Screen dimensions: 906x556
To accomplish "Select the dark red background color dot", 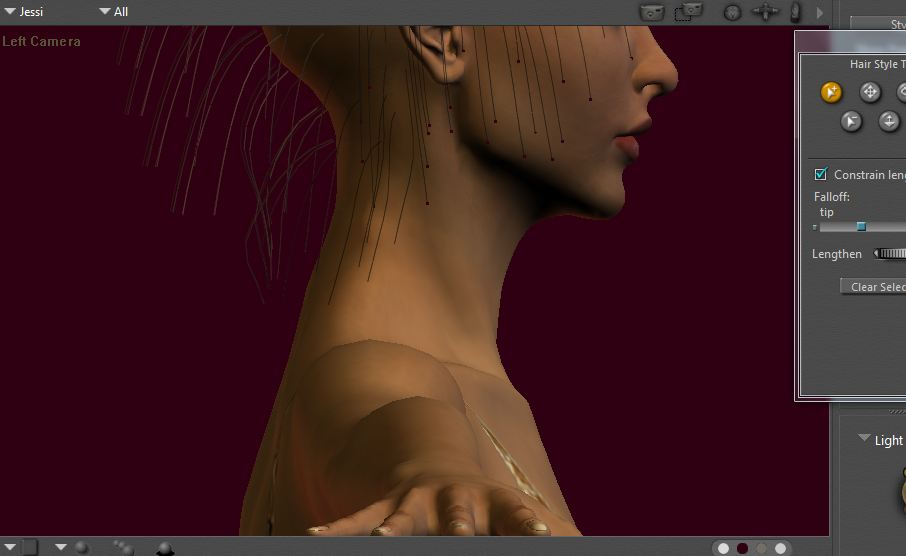I will (742, 548).
